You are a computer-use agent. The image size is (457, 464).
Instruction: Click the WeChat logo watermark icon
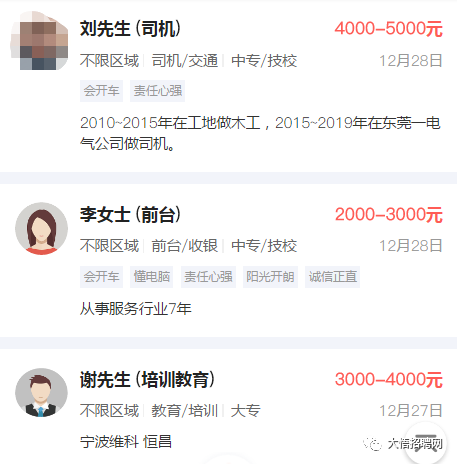click(373, 444)
